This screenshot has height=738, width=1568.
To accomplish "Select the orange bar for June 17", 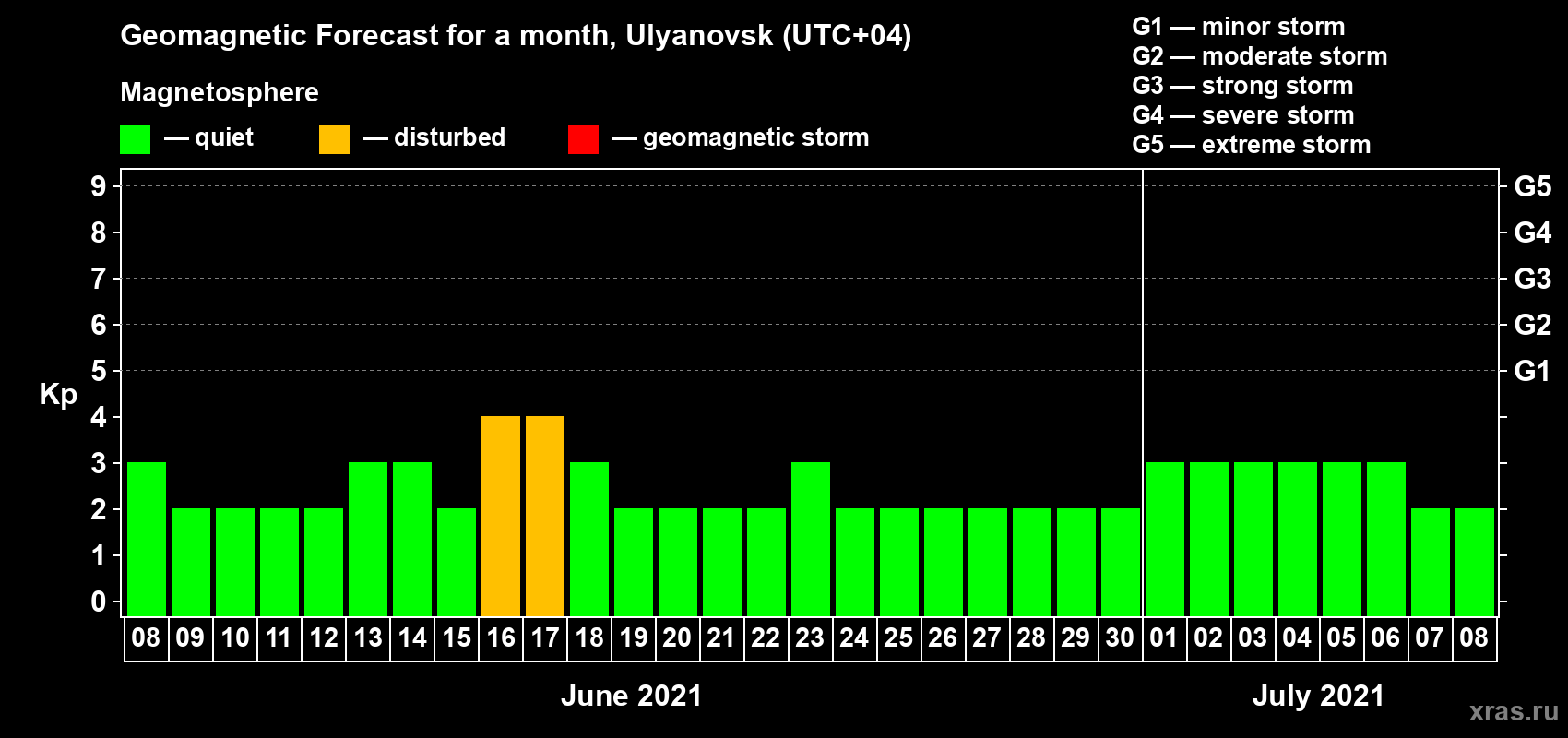I will click(545, 516).
